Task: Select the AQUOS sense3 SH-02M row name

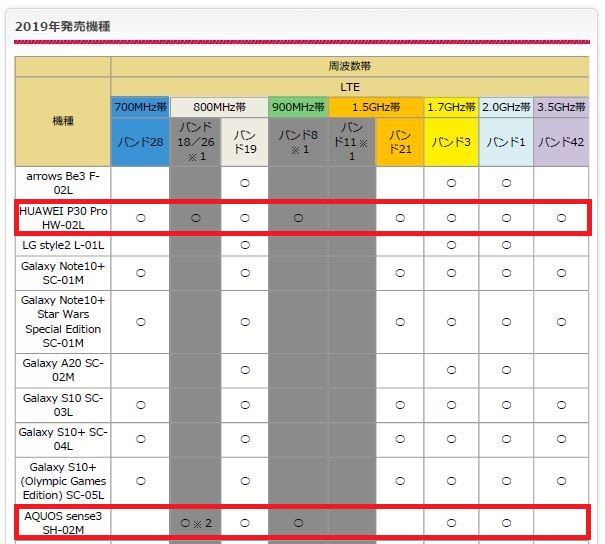Action: coord(63,523)
